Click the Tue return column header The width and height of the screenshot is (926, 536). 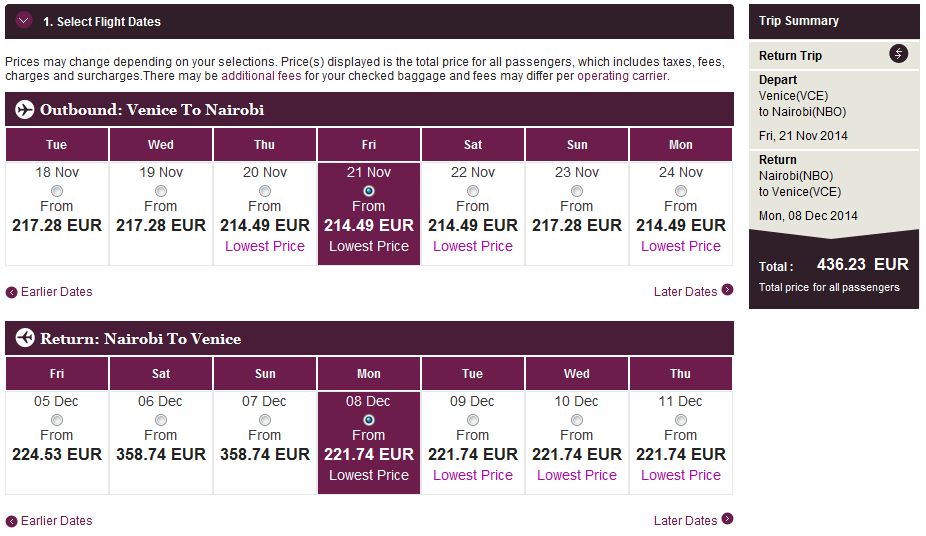point(473,374)
